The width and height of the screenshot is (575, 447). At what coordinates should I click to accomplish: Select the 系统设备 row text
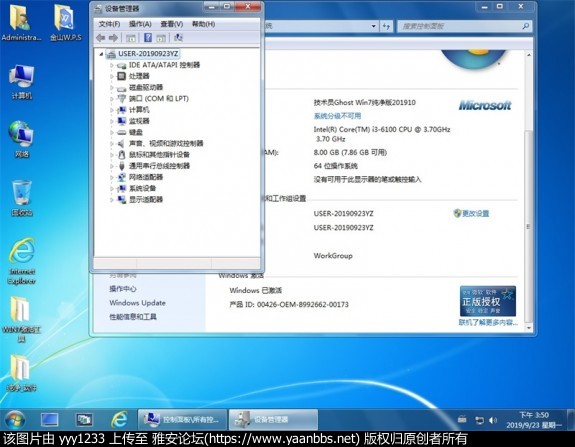click(x=142, y=188)
